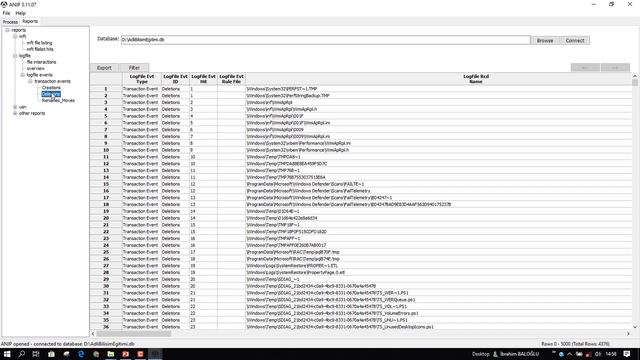This screenshot has height=360, width=640.
Task: Switch to the Reports tab
Action: point(30,21)
